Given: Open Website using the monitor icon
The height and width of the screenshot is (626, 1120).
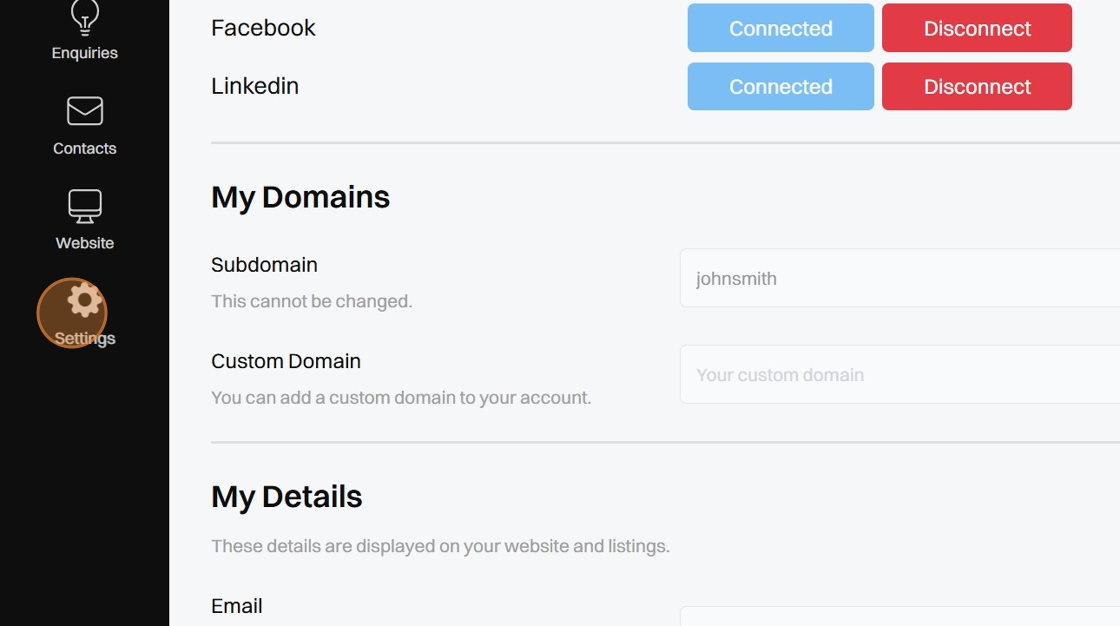Looking at the screenshot, I should (85, 206).
